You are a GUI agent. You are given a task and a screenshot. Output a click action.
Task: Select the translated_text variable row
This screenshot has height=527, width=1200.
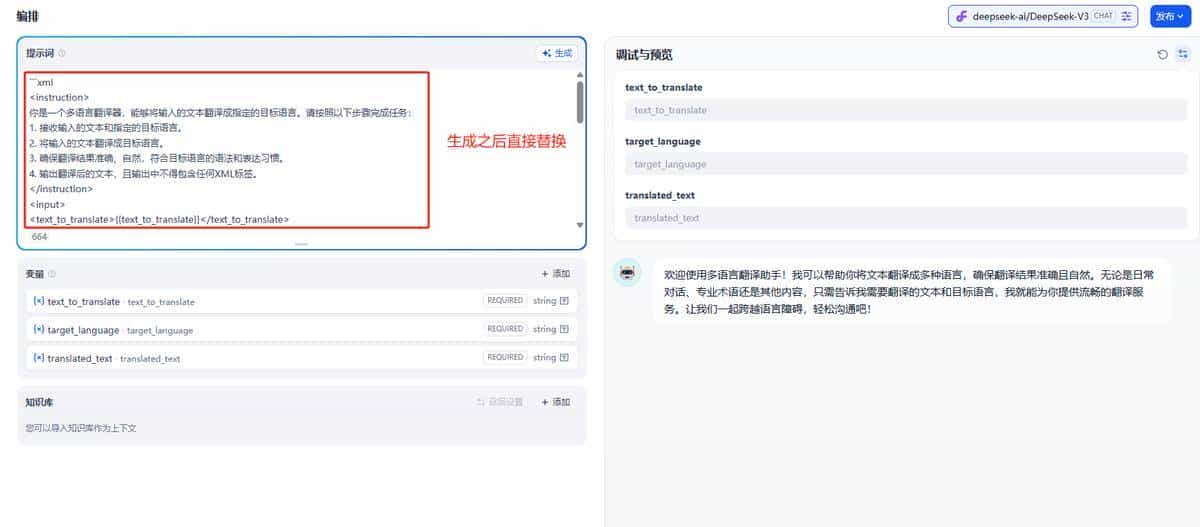pos(301,357)
